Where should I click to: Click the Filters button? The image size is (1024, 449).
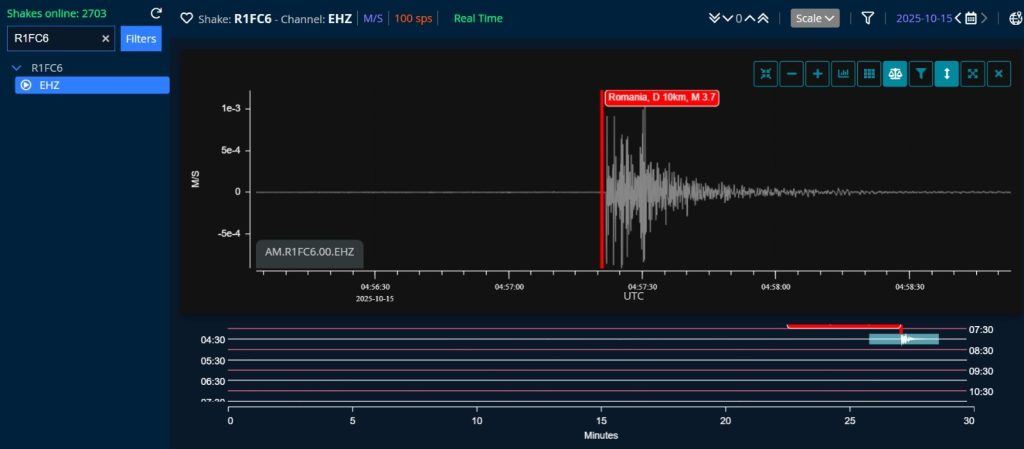[141, 39]
